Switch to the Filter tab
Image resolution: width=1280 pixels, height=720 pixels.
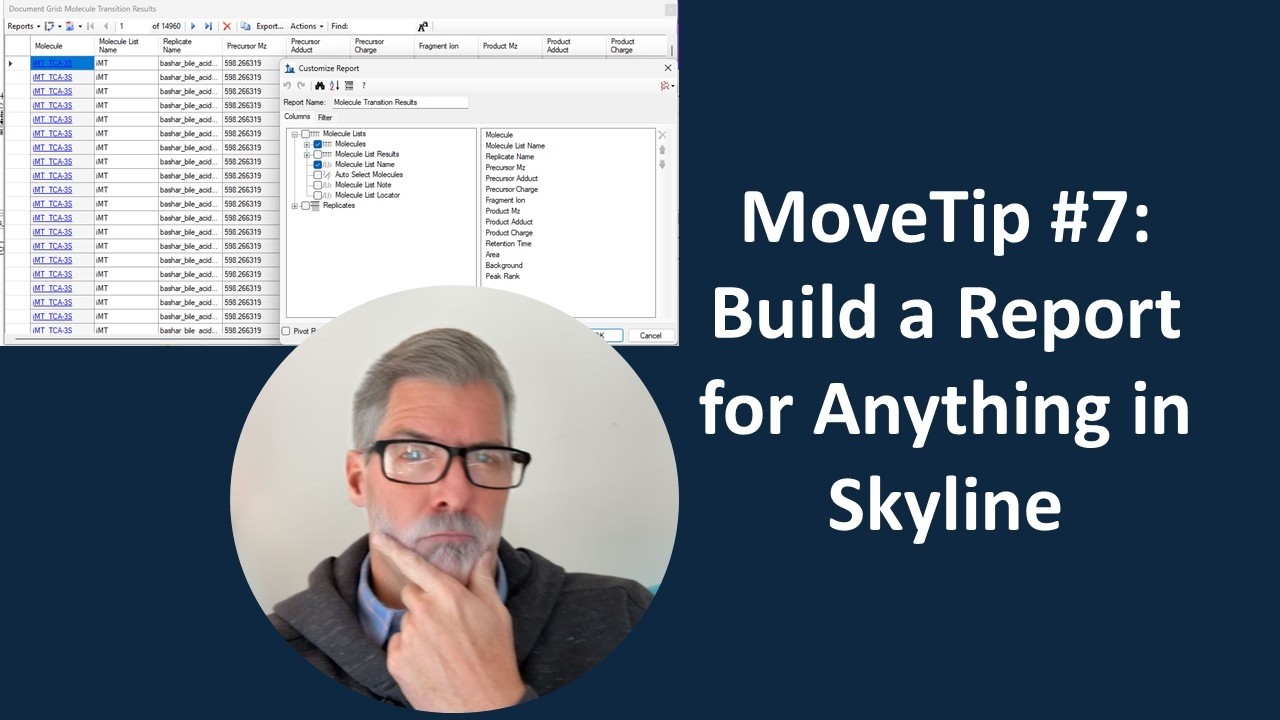(x=325, y=117)
